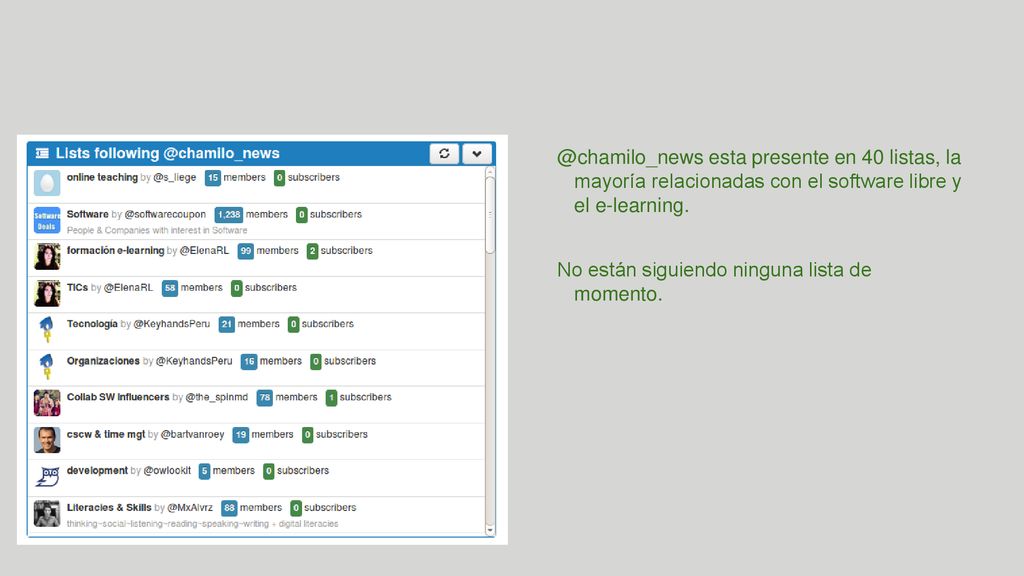Viewport: 1024px width, 576px height.
Task: Click the refresh icon in Lists header
Action: pyautogui.click(x=444, y=153)
